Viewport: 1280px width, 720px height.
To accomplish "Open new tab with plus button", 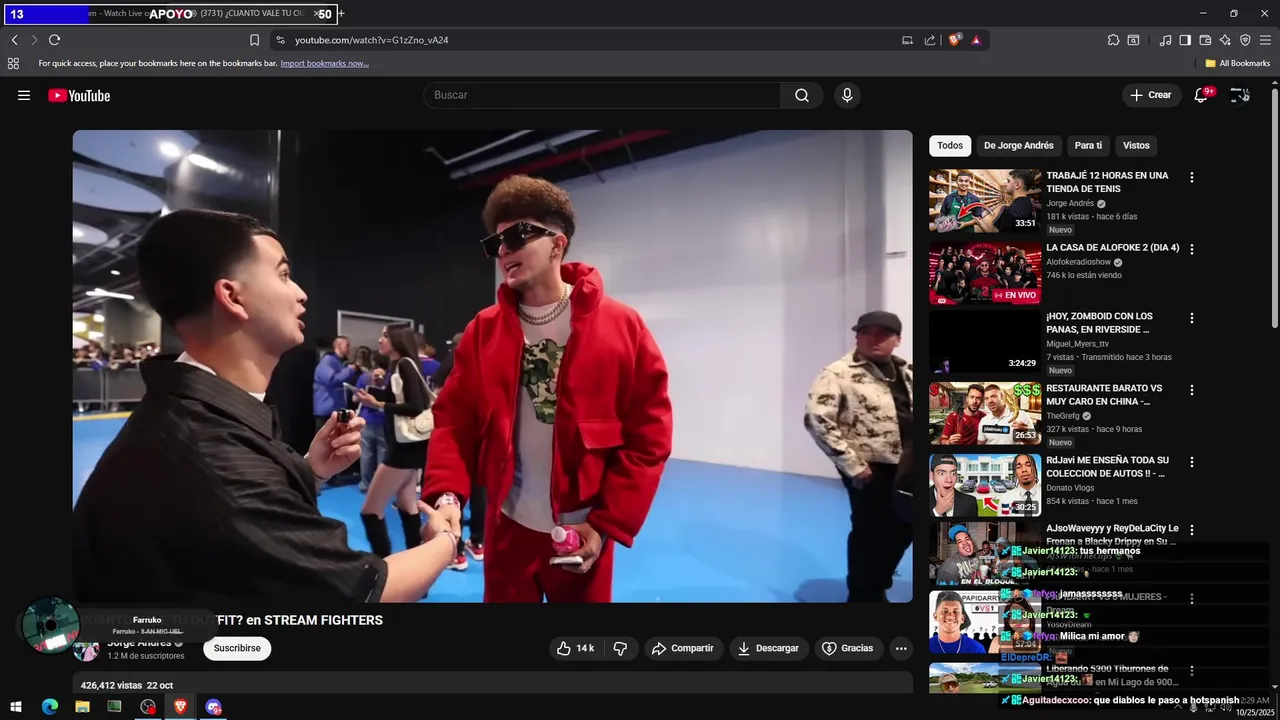I will pyautogui.click(x=341, y=14).
